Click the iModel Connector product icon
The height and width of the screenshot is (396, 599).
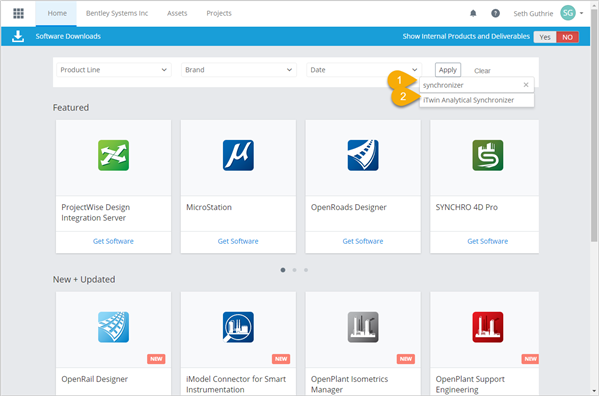coord(238,327)
